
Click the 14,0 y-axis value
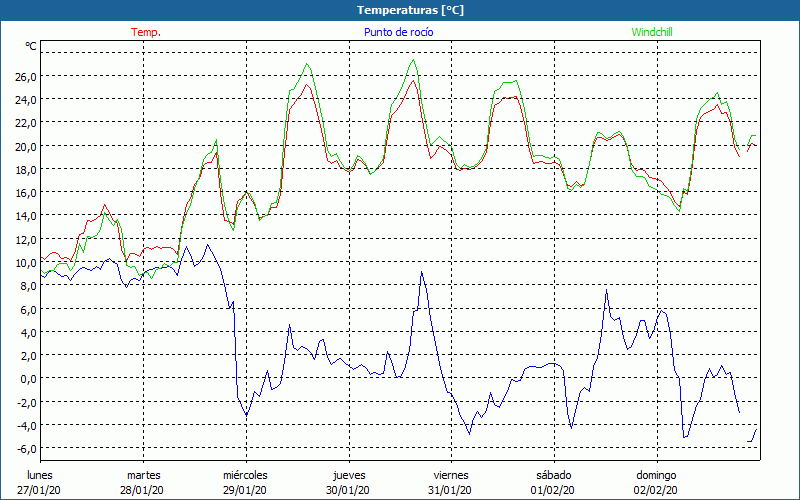pos(25,216)
